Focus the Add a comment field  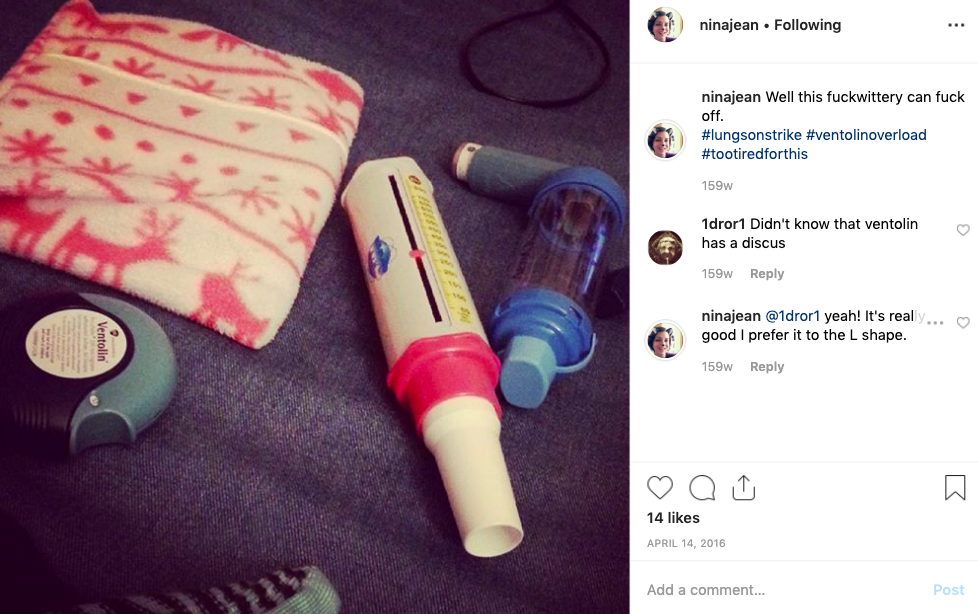(786, 590)
